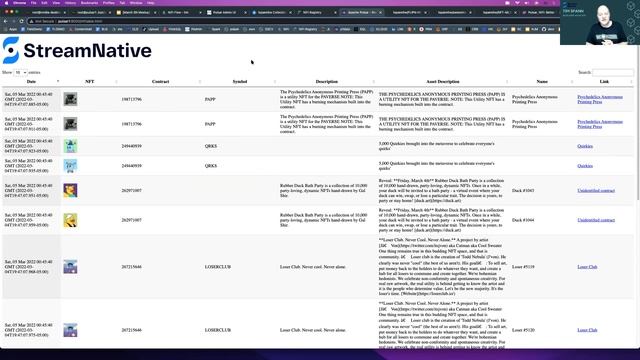Screen dimensions: 640x360
Task: Sort the table by Date column
Action: (31, 82)
